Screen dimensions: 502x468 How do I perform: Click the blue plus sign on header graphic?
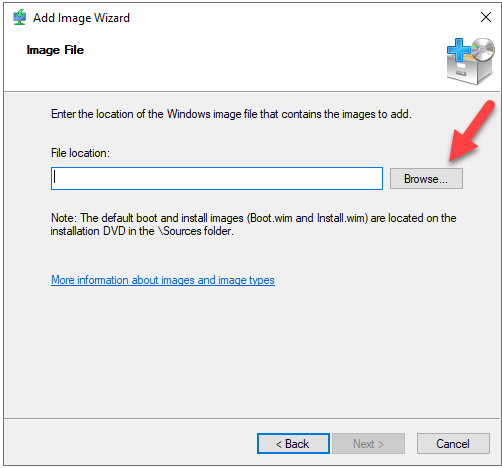point(458,50)
